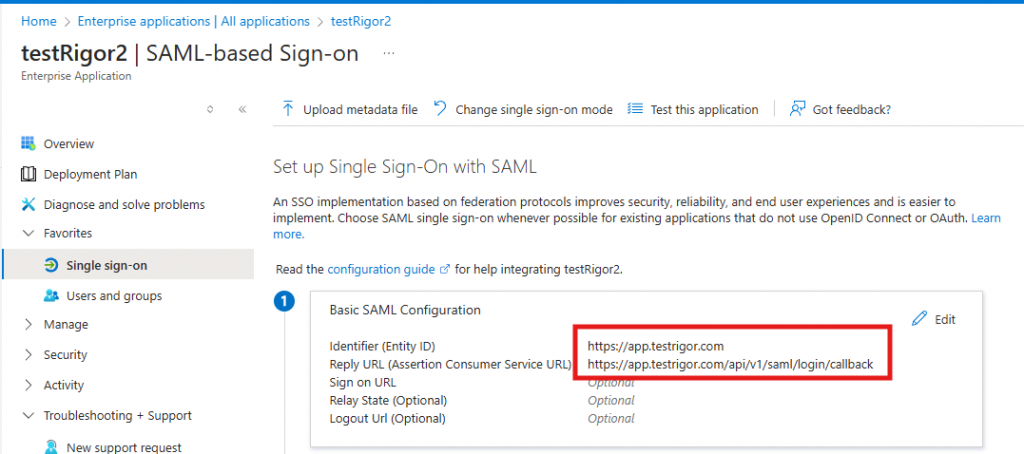Image resolution: width=1024 pixels, height=454 pixels.
Task: Click the Edit pencil icon
Action: 920,319
